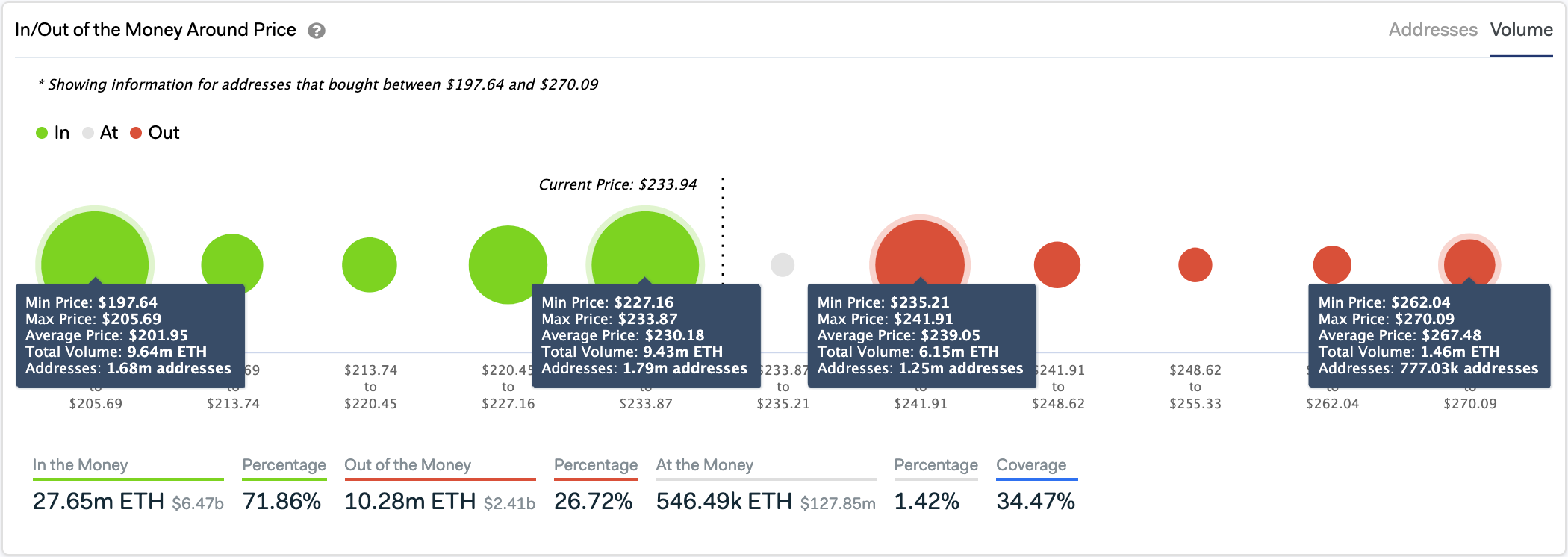Click the red bubble above $248.62 to $255.33
1568x557 pixels.
(1195, 264)
